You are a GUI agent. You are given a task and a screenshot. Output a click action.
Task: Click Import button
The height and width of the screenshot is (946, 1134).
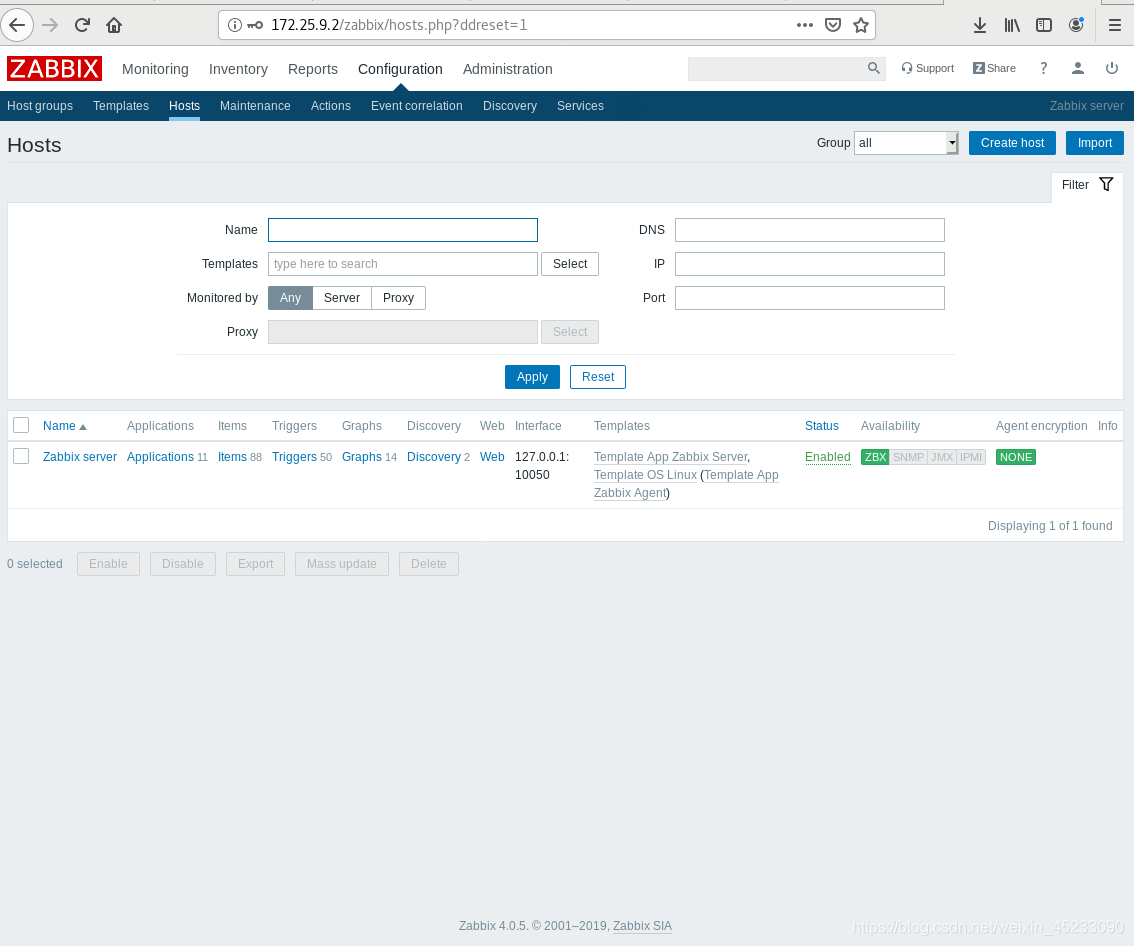[1094, 143]
